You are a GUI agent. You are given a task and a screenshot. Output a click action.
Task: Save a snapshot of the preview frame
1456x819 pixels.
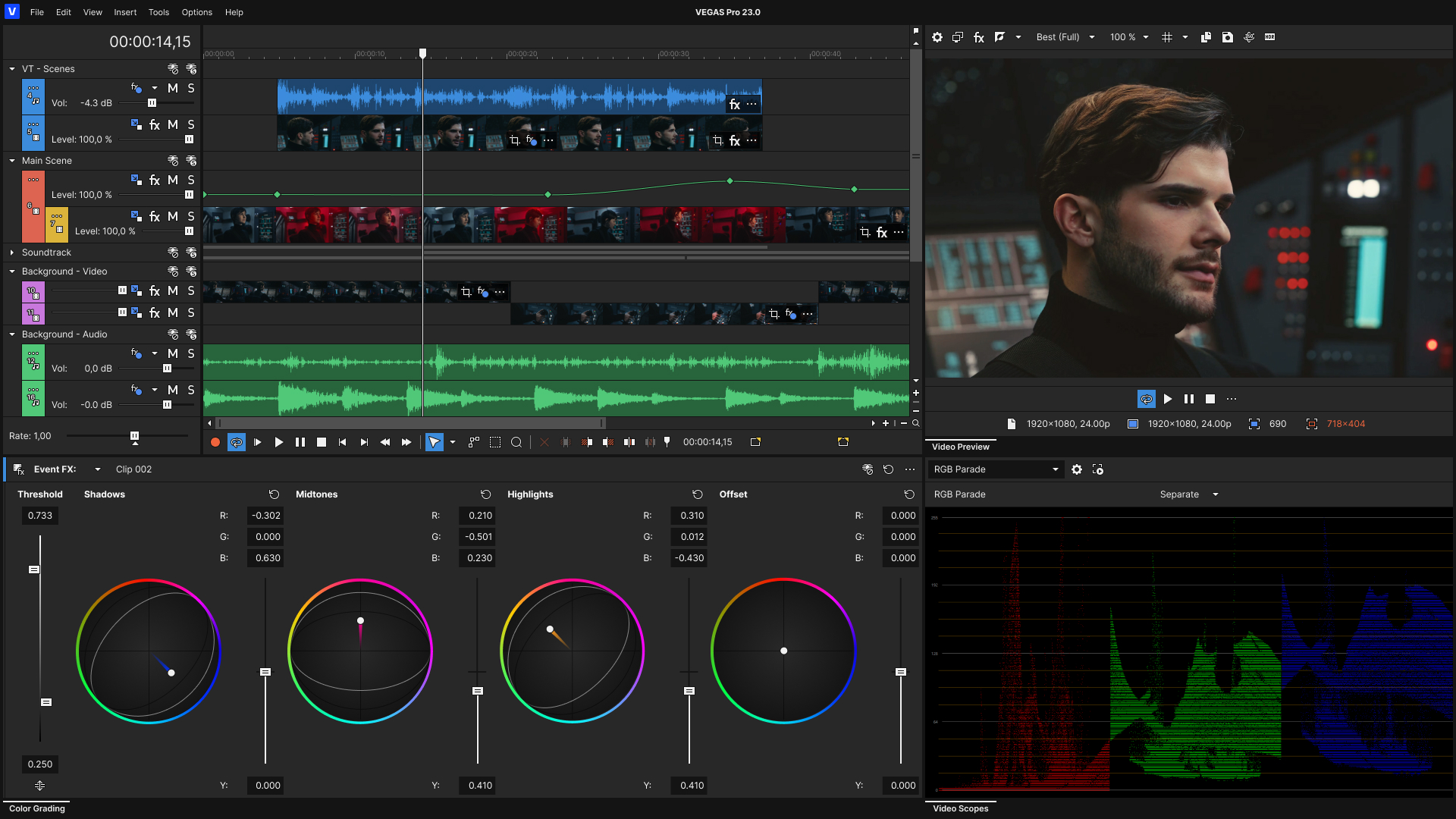click(1228, 37)
